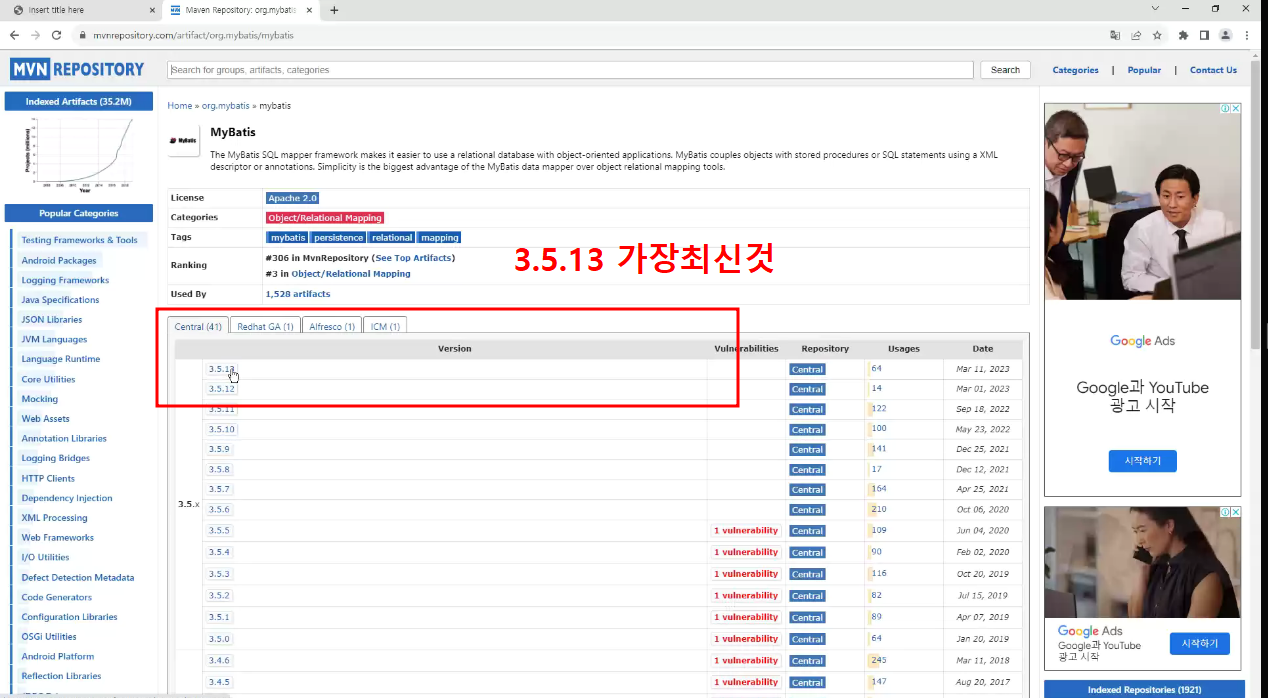Viewport: 1268px width, 698px height.
Task: Open the Chrome profile avatar
Action: pos(1226,35)
